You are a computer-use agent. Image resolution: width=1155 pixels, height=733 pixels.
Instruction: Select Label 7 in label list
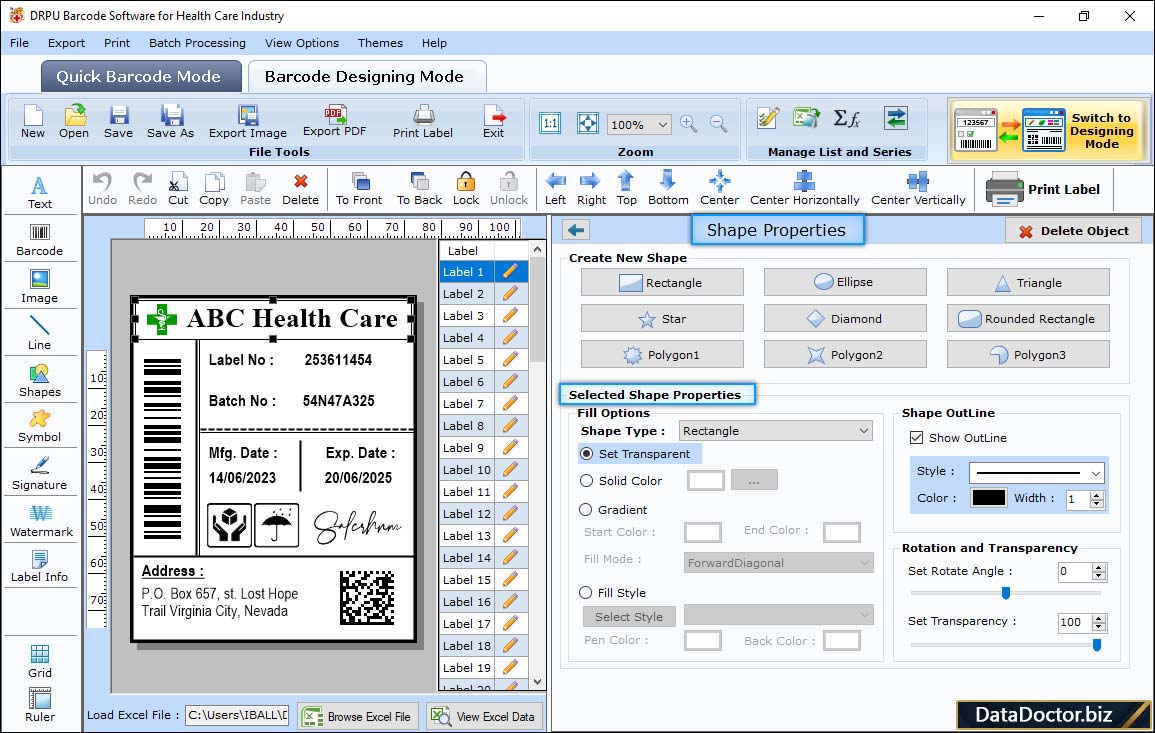[466, 404]
